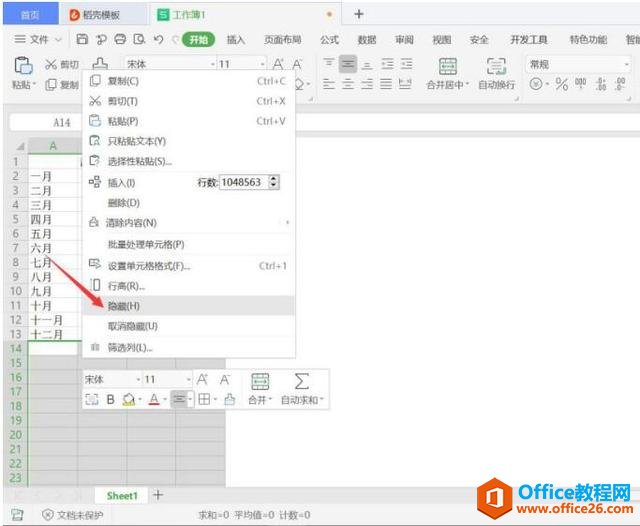Screen dimensions: 640x526
Task: Open the ribbon font name 宋体 dropdown
Action: click(212, 64)
